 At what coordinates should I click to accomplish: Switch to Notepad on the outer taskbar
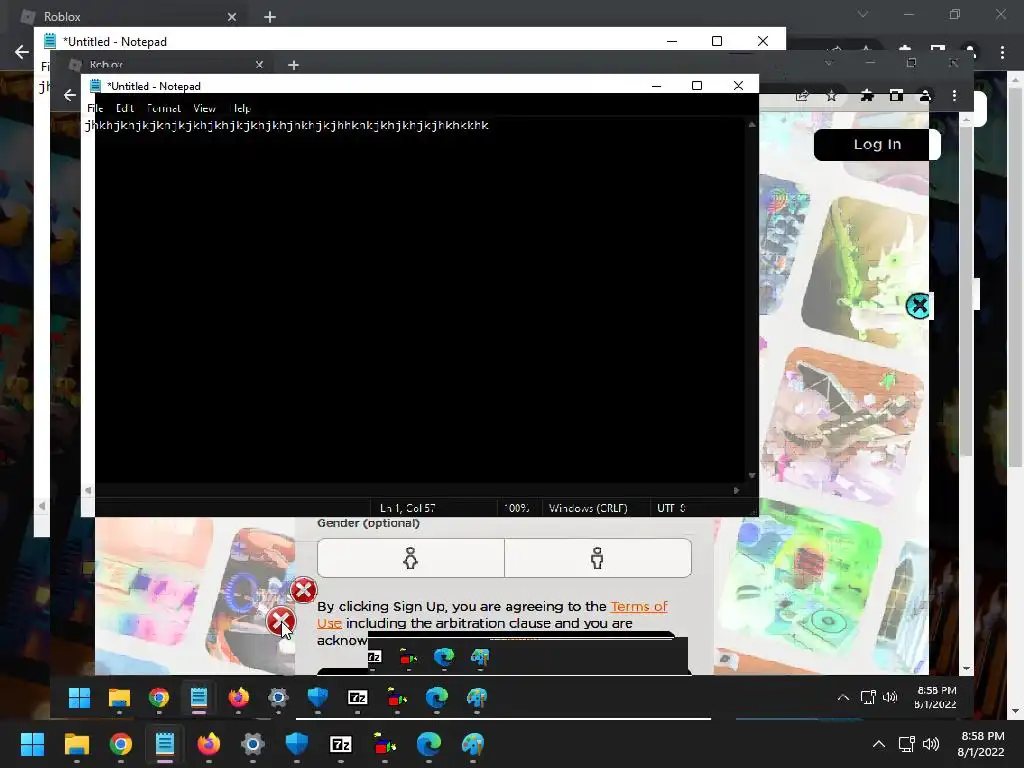165,744
